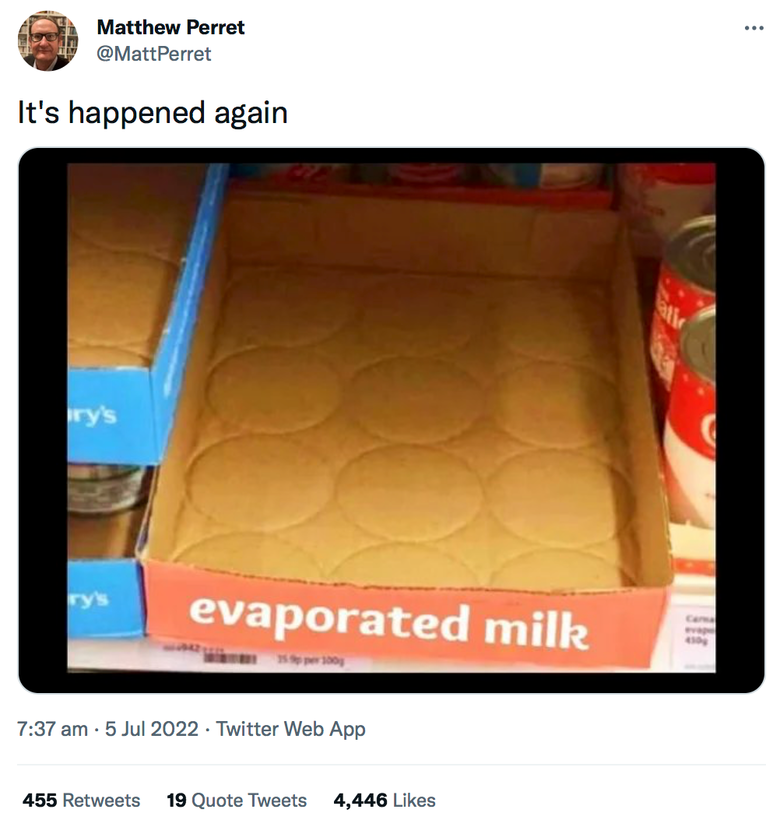
Task: View the 19 Quote Tweets list
Action: 237,800
